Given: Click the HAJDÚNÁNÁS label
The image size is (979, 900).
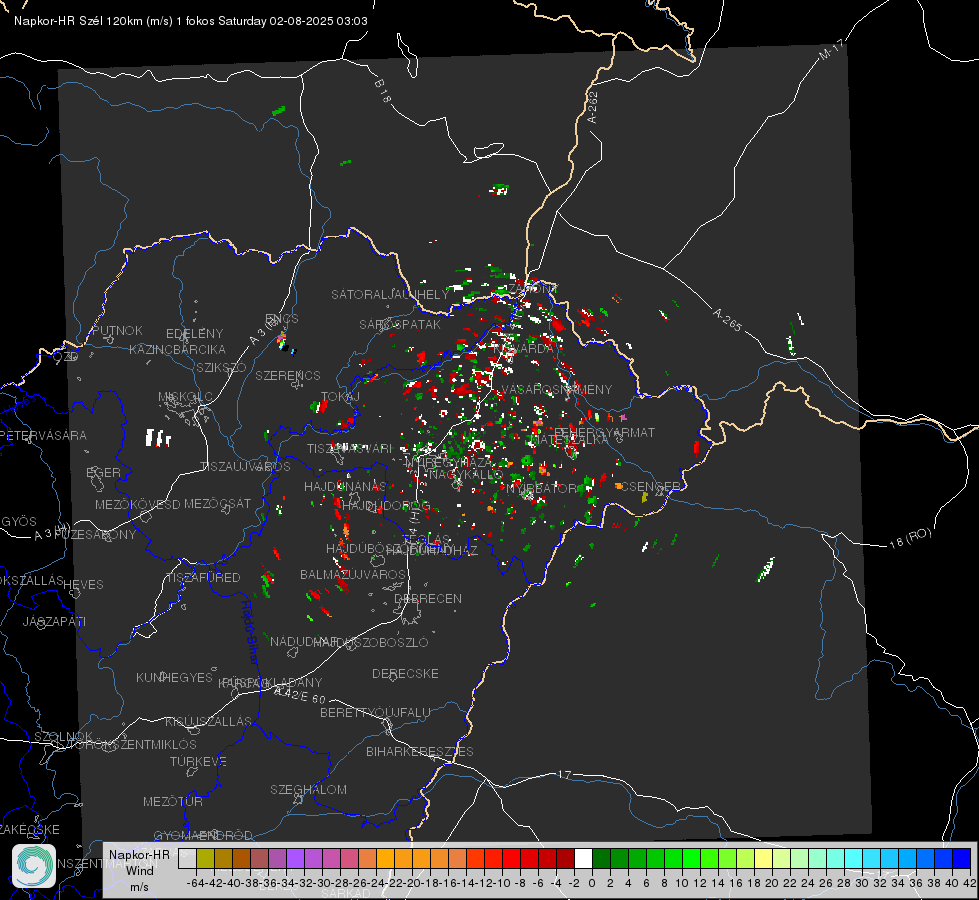Looking at the screenshot, I should (345, 486).
